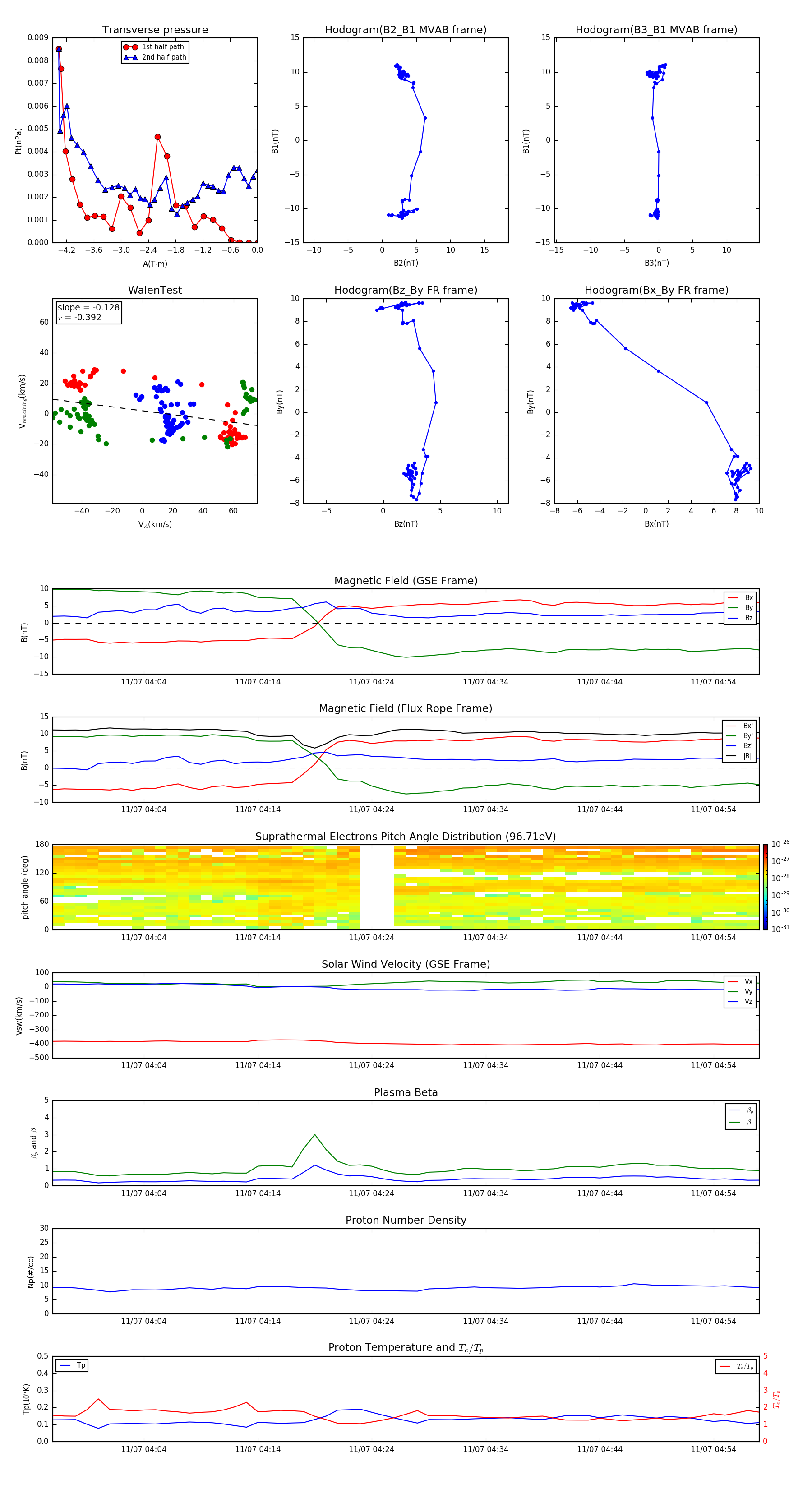Click the "A(T·m)" x-axis label
The image size is (812, 1489).
pyautogui.click(x=155, y=264)
